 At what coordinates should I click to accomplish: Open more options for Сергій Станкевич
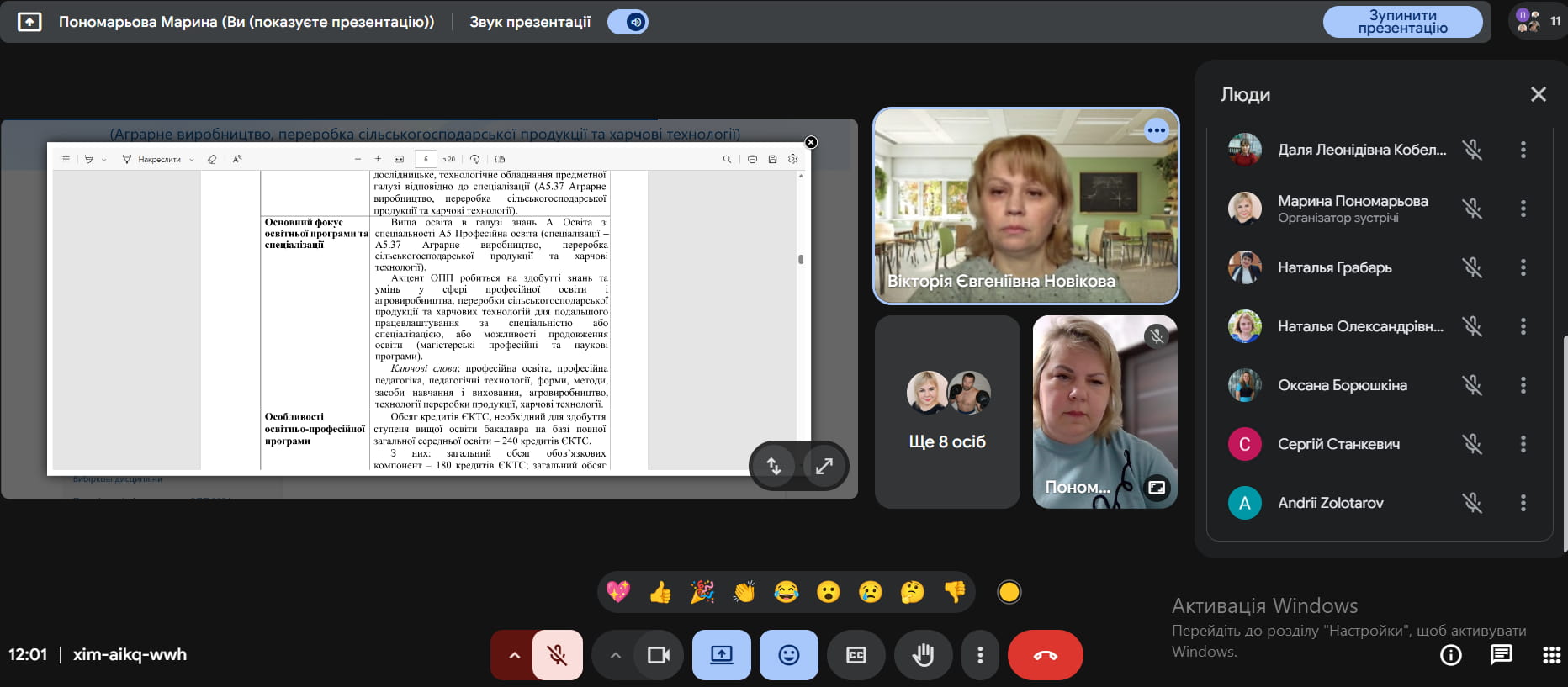(x=1523, y=444)
